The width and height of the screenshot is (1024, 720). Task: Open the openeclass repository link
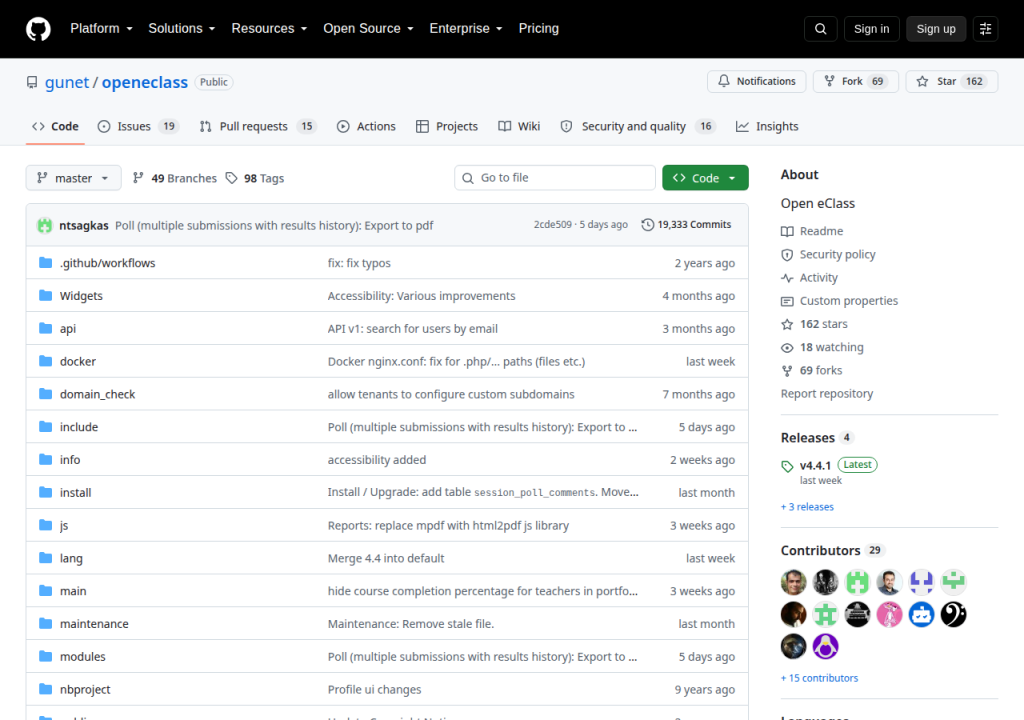145,82
